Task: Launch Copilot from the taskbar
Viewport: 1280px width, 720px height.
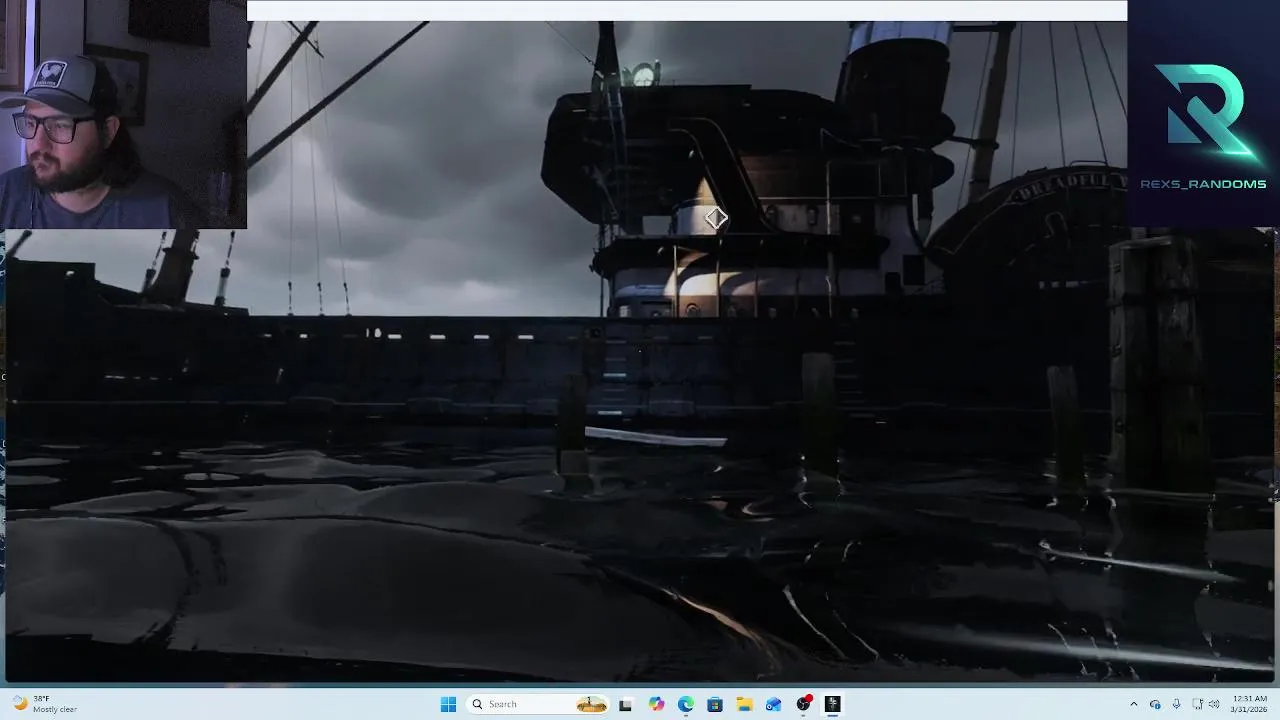Action: (x=656, y=704)
